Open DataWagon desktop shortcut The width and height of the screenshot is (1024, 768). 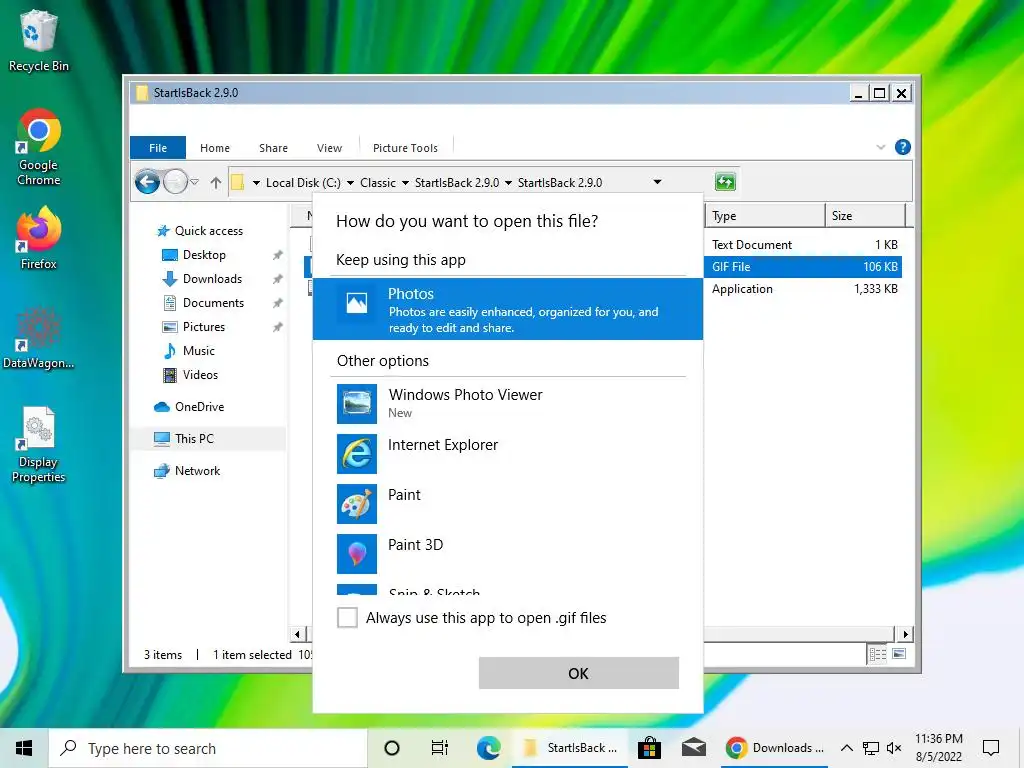(38, 338)
